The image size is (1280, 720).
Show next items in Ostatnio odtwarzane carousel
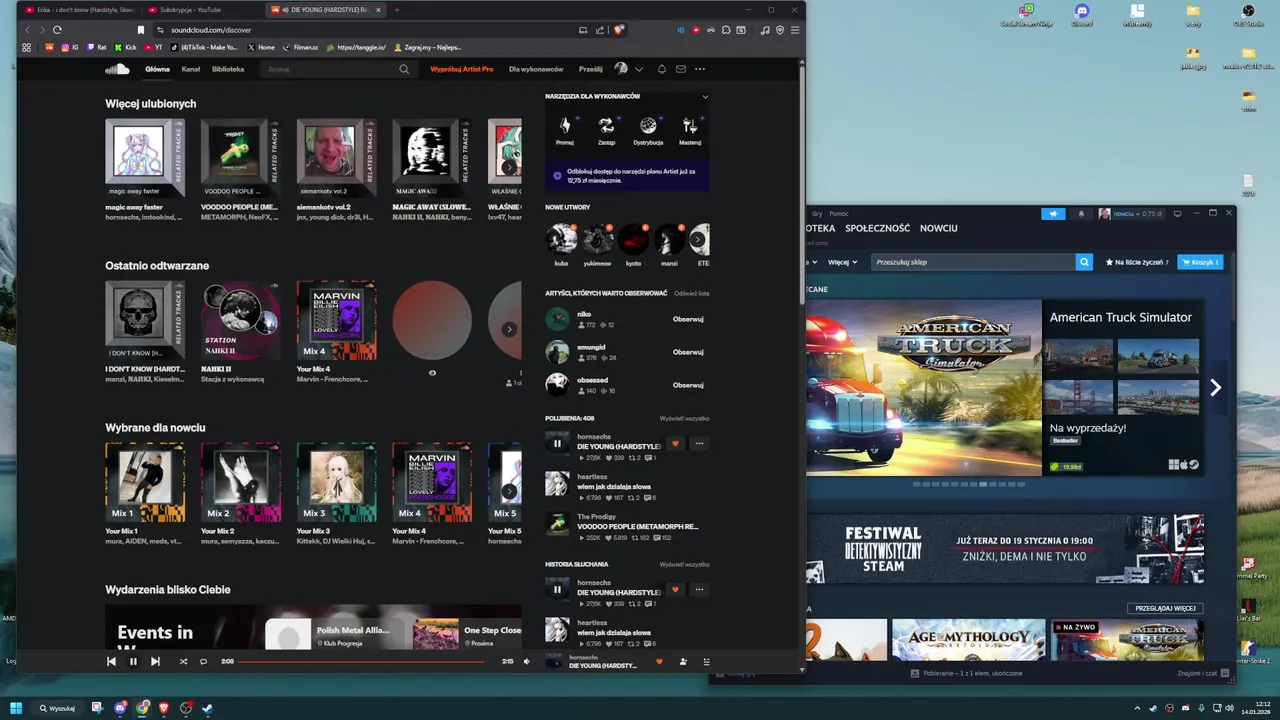click(x=509, y=329)
